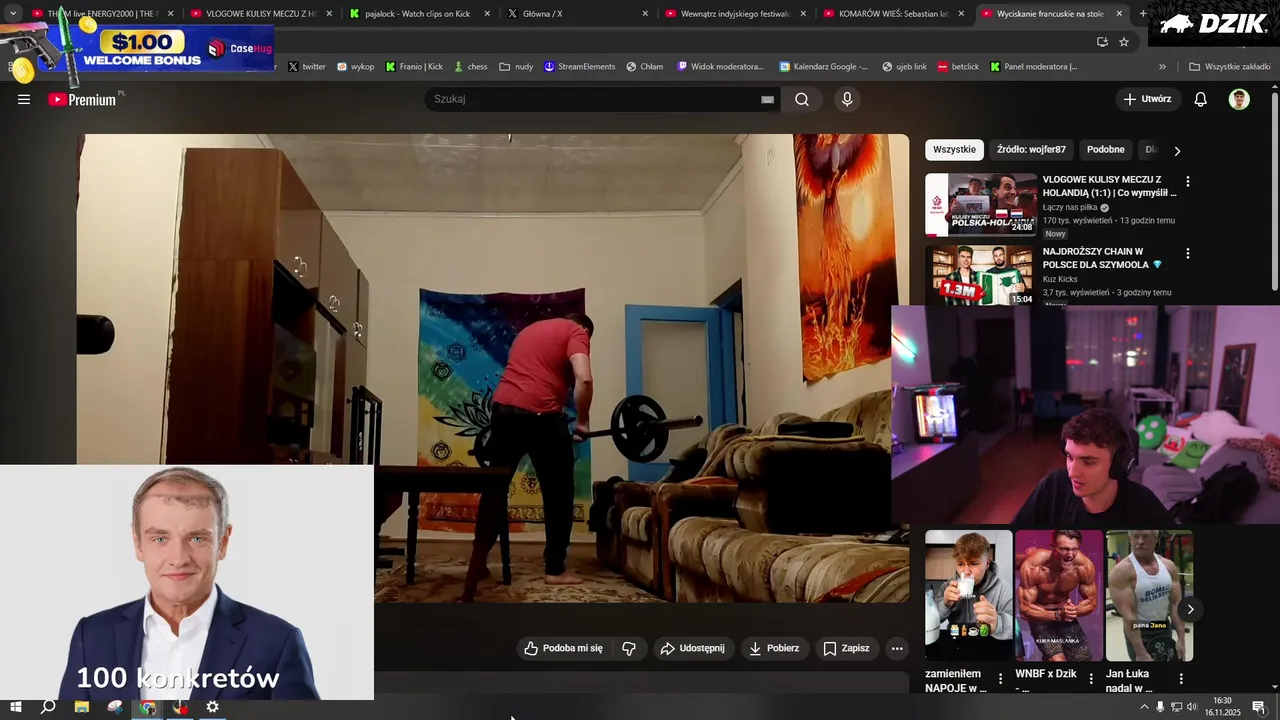Switch to pajalock Kick clips tab
The height and width of the screenshot is (720, 1280).
(417, 14)
